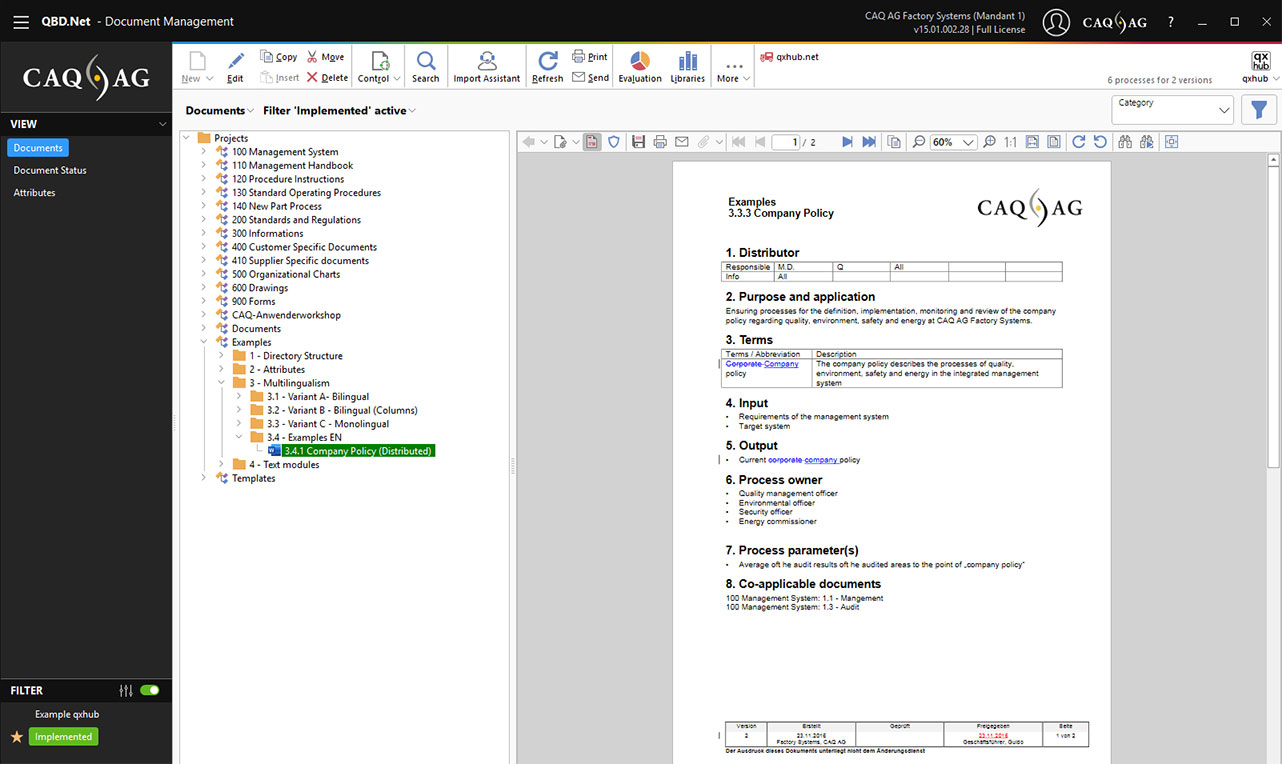Image resolution: width=1282 pixels, height=764 pixels.
Task: Switch the filter panel off
Action: (148, 690)
